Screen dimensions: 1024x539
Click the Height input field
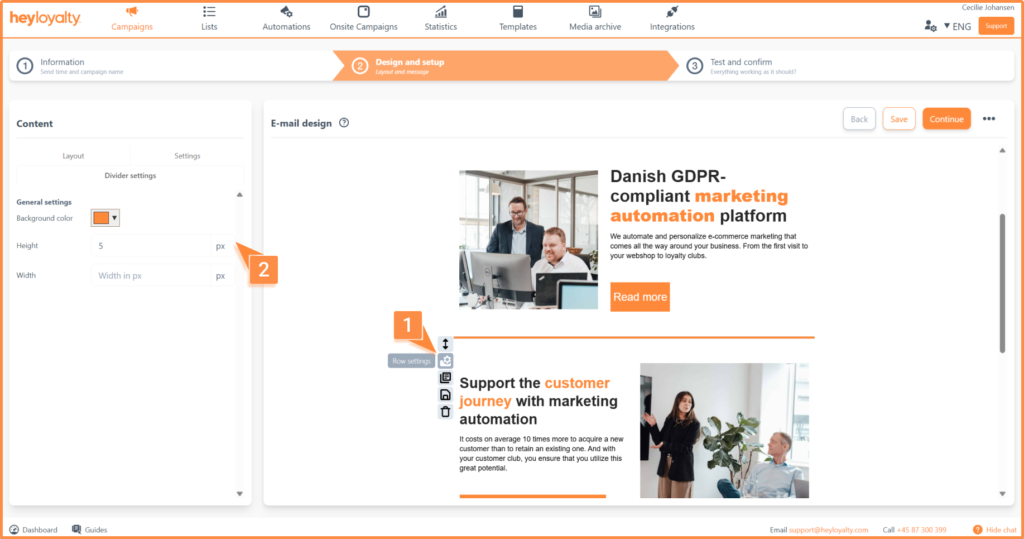[150, 246]
